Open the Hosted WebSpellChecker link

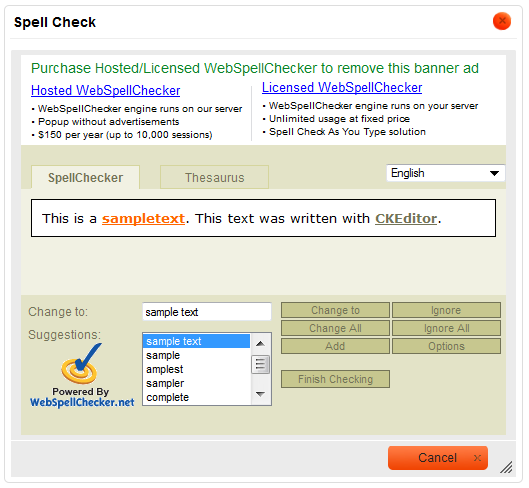105,90
